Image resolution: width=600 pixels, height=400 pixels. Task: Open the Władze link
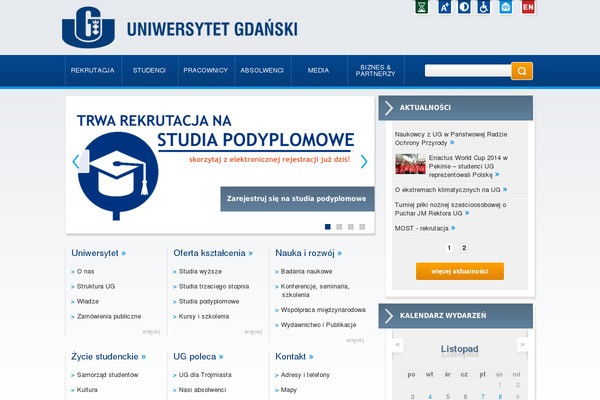point(88,302)
